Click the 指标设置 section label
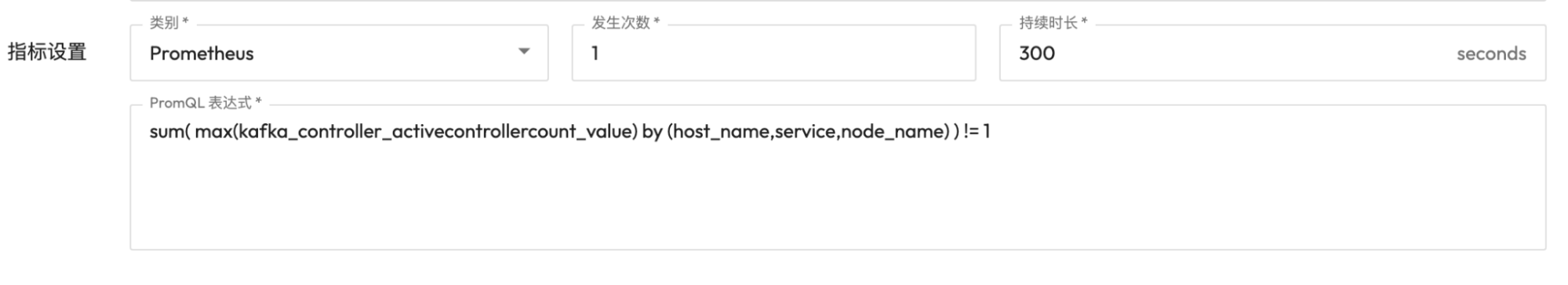Image resolution: width=1568 pixels, height=285 pixels. 47,53
